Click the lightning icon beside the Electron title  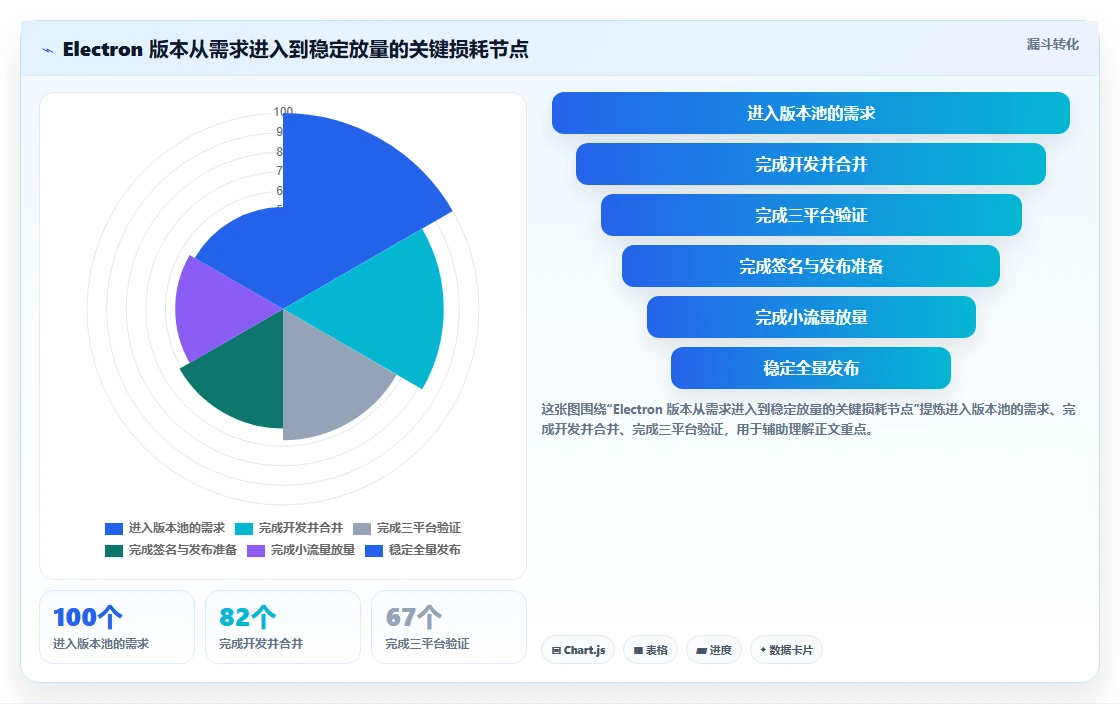point(48,50)
